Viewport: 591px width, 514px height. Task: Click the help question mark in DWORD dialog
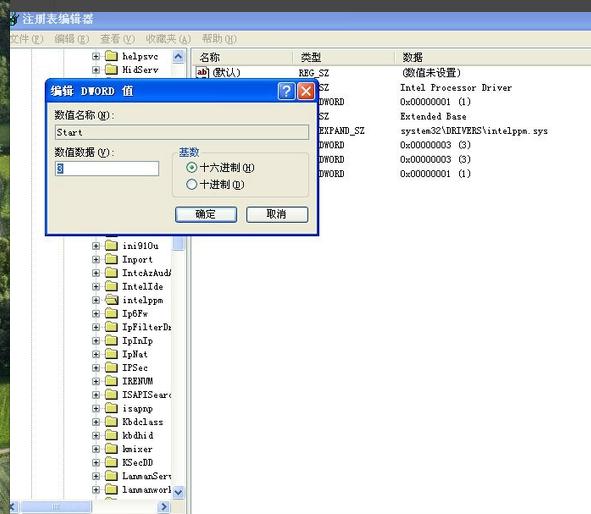(286, 91)
